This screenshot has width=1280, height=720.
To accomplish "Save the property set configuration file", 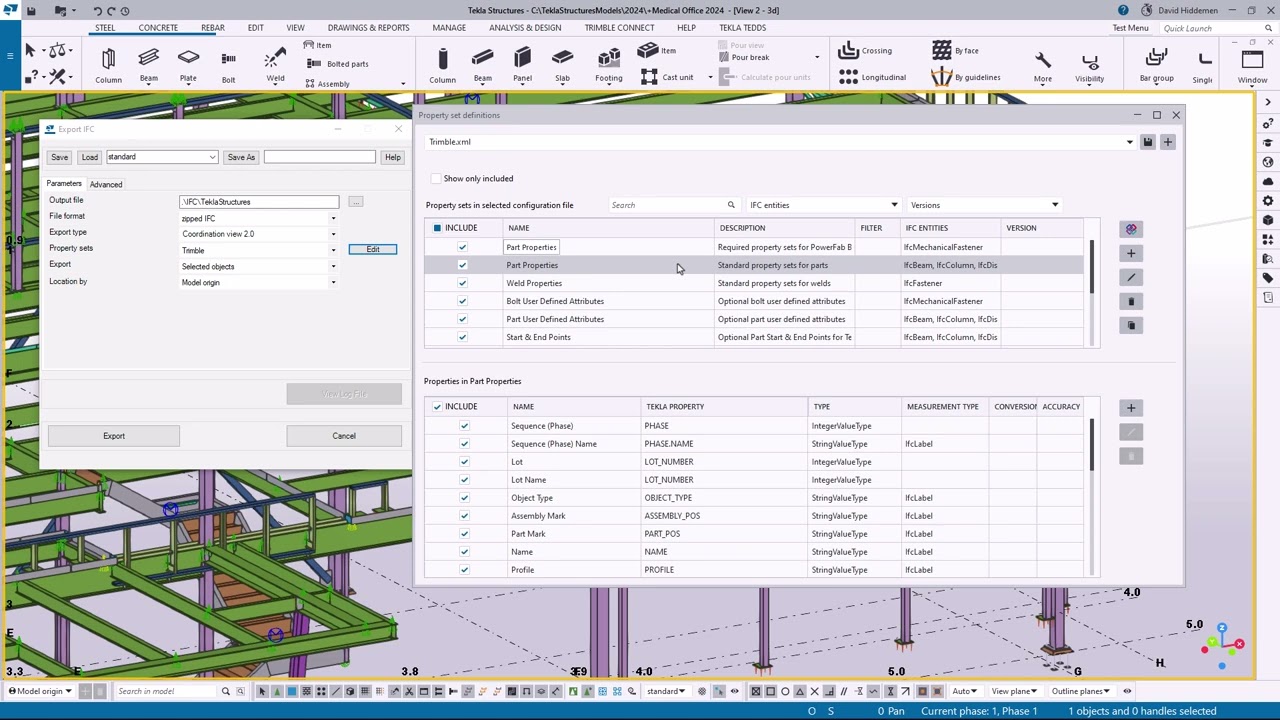I will click(x=1148, y=142).
